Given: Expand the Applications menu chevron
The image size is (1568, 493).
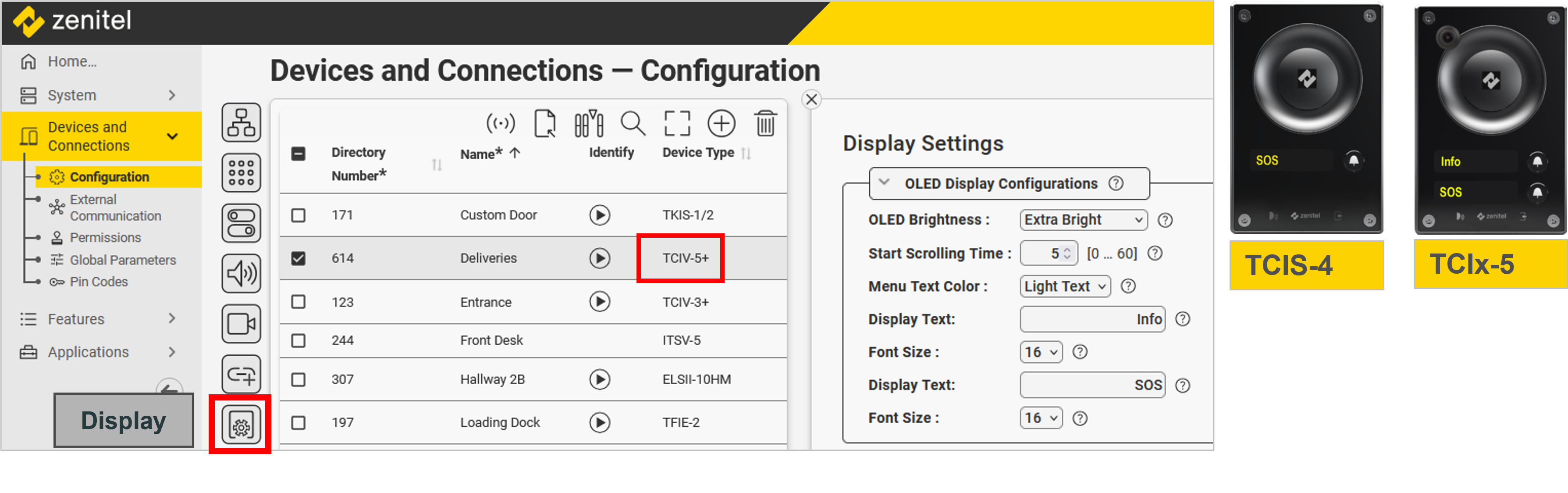Looking at the screenshot, I should coord(172,352).
